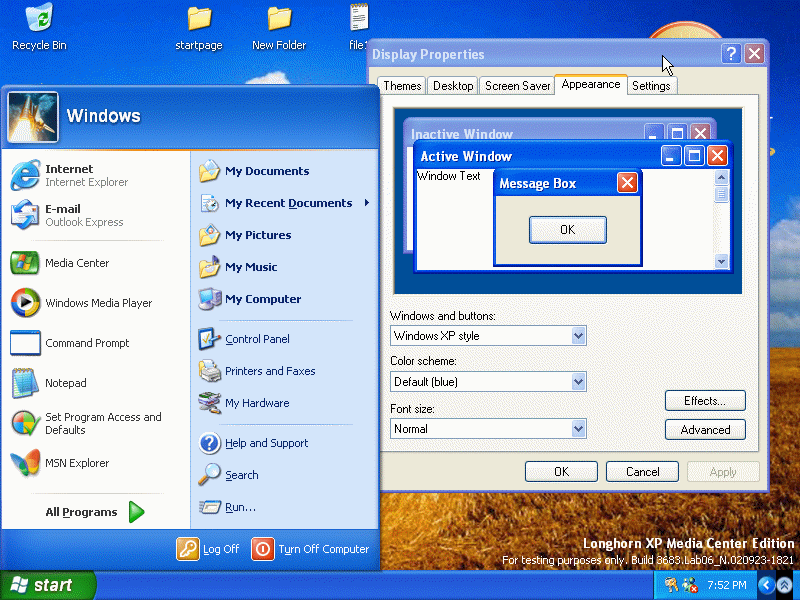The image size is (800, 600).
Task: Click the blue left-arrow taskbar button
Action: (766, 585)
